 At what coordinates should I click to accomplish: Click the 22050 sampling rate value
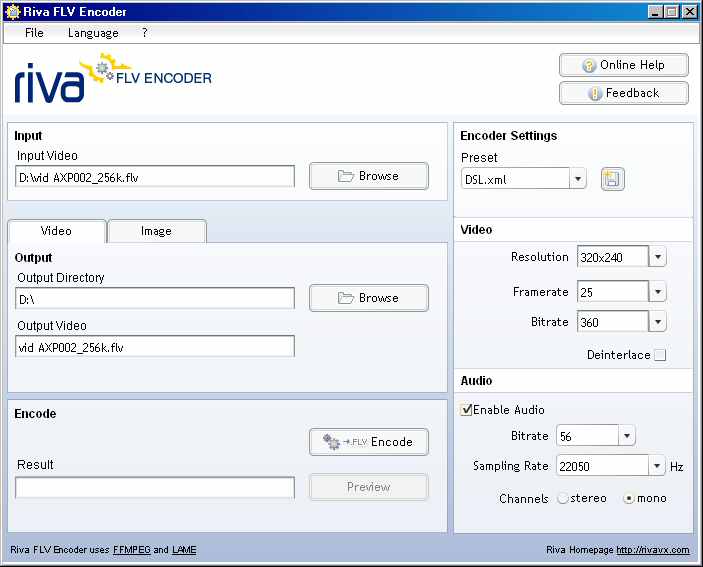tap(574, 467)
